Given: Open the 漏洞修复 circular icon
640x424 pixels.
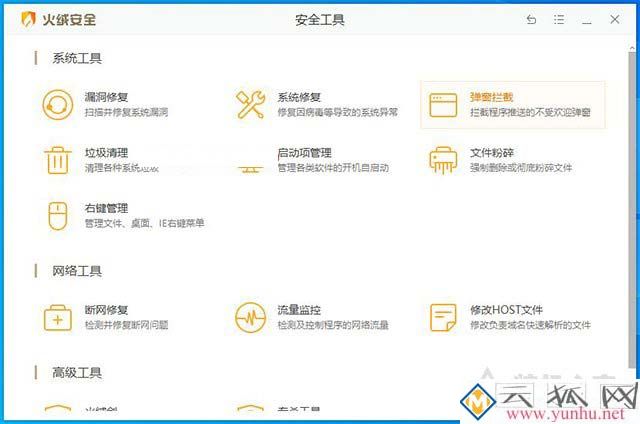Looking at the screenshot, I should (x=58, y=104).
